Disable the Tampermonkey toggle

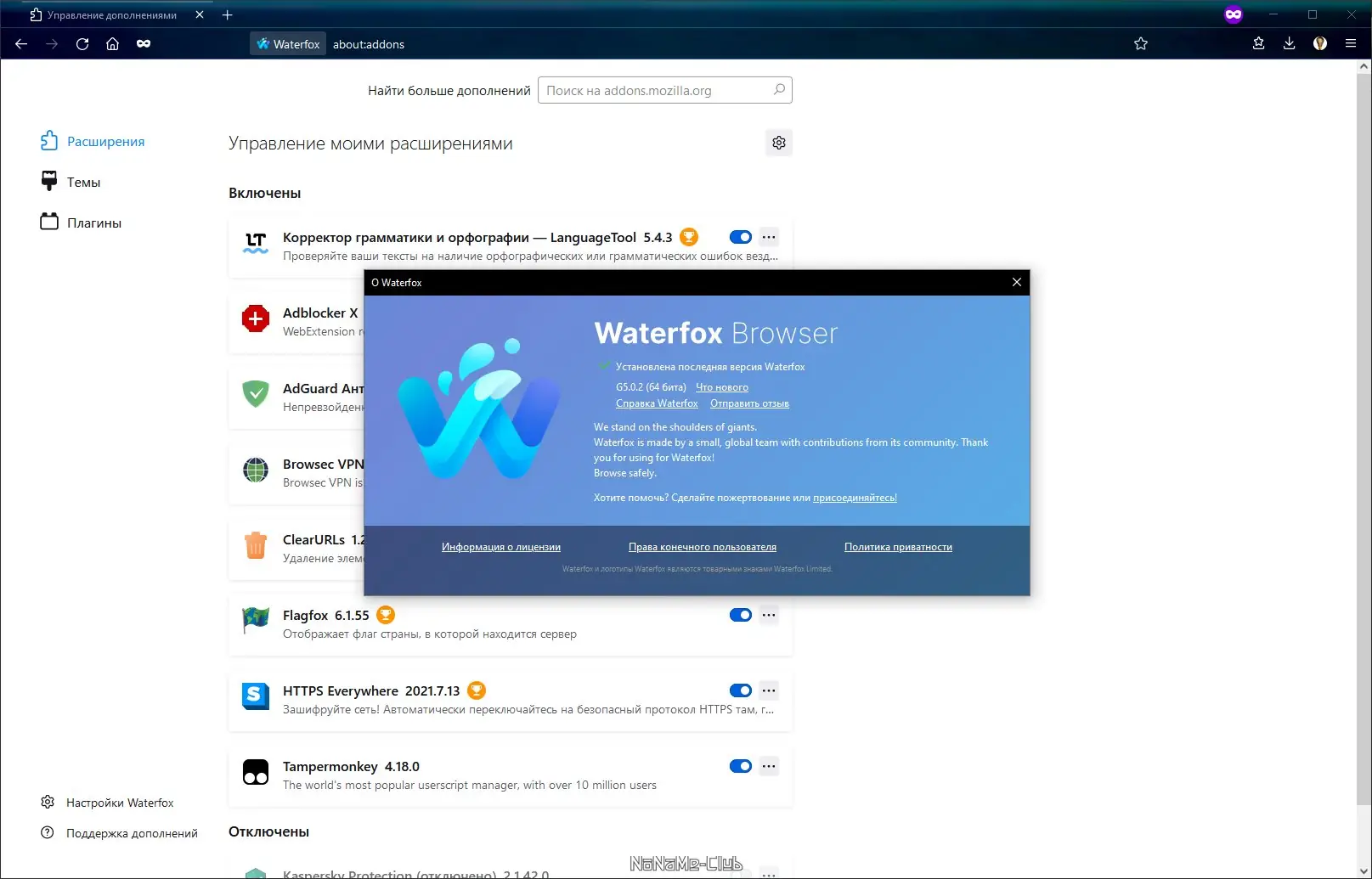[x=741, y=766]
